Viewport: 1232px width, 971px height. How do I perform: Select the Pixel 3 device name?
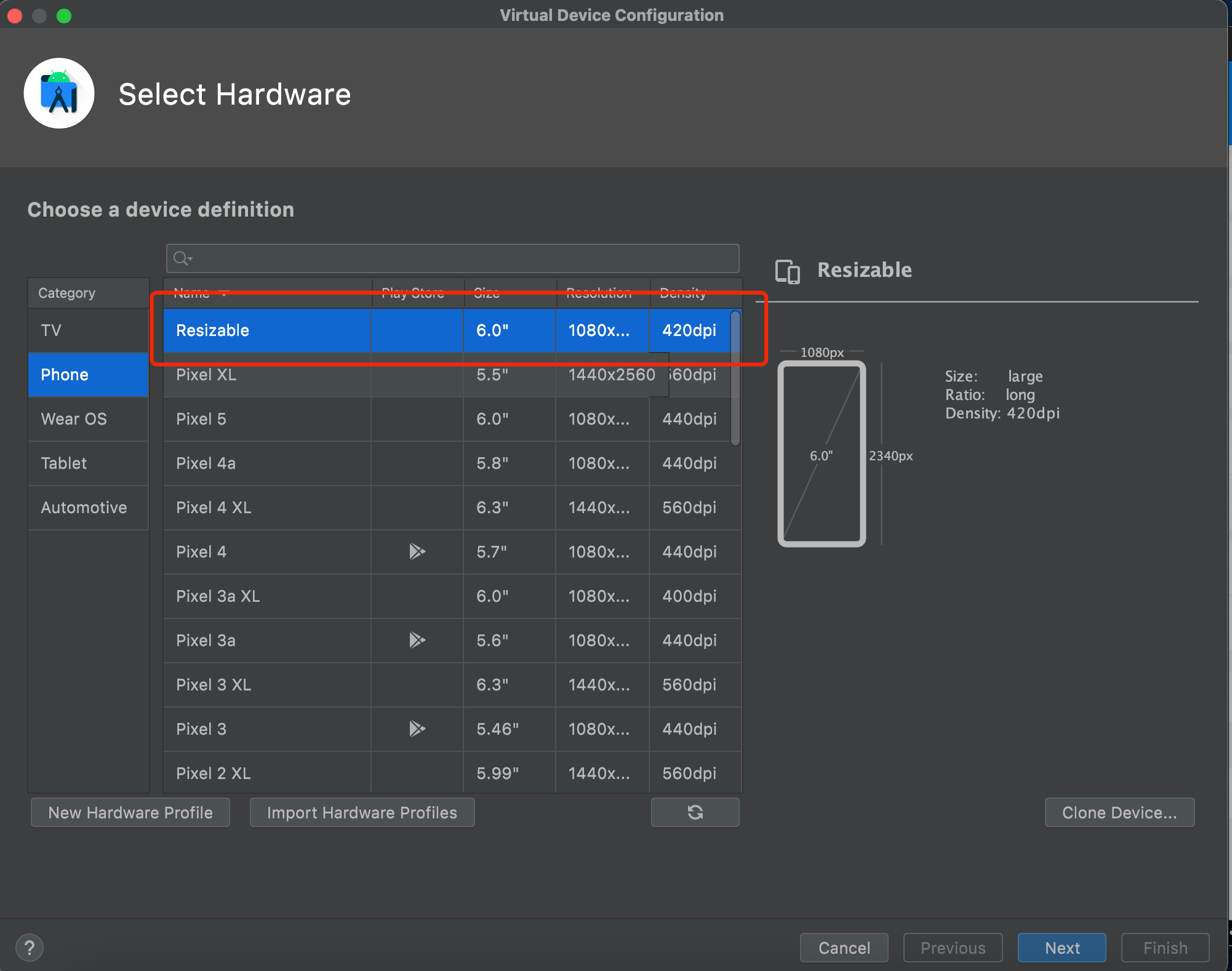[x=201, y=729]
